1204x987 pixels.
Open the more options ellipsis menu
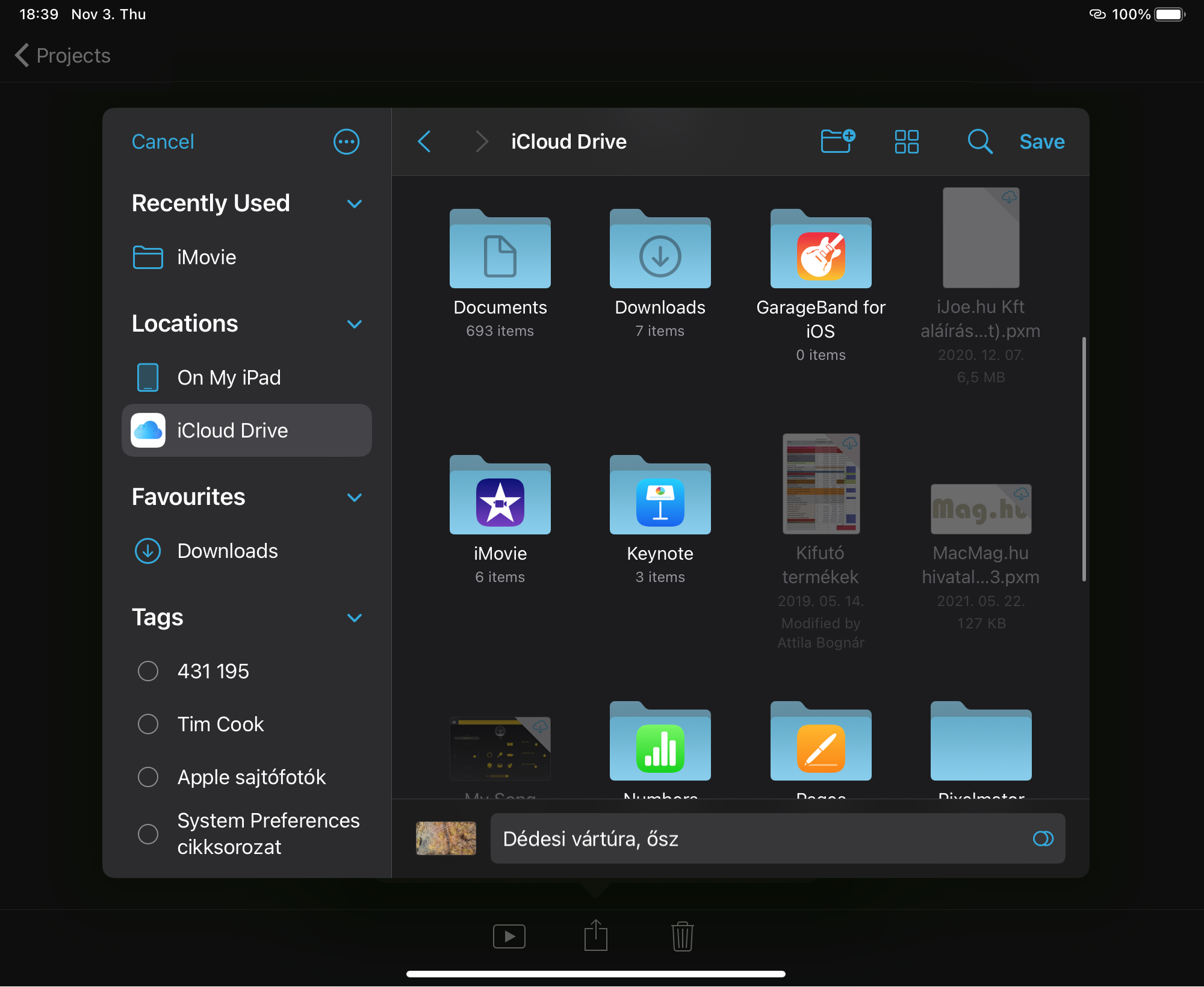tap(346, 142)
